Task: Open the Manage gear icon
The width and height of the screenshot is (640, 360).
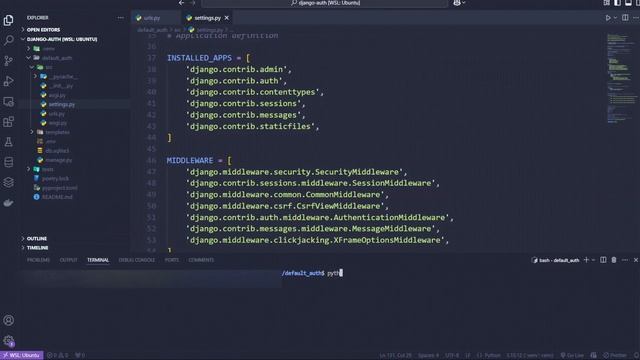Action: pos(8,340)
